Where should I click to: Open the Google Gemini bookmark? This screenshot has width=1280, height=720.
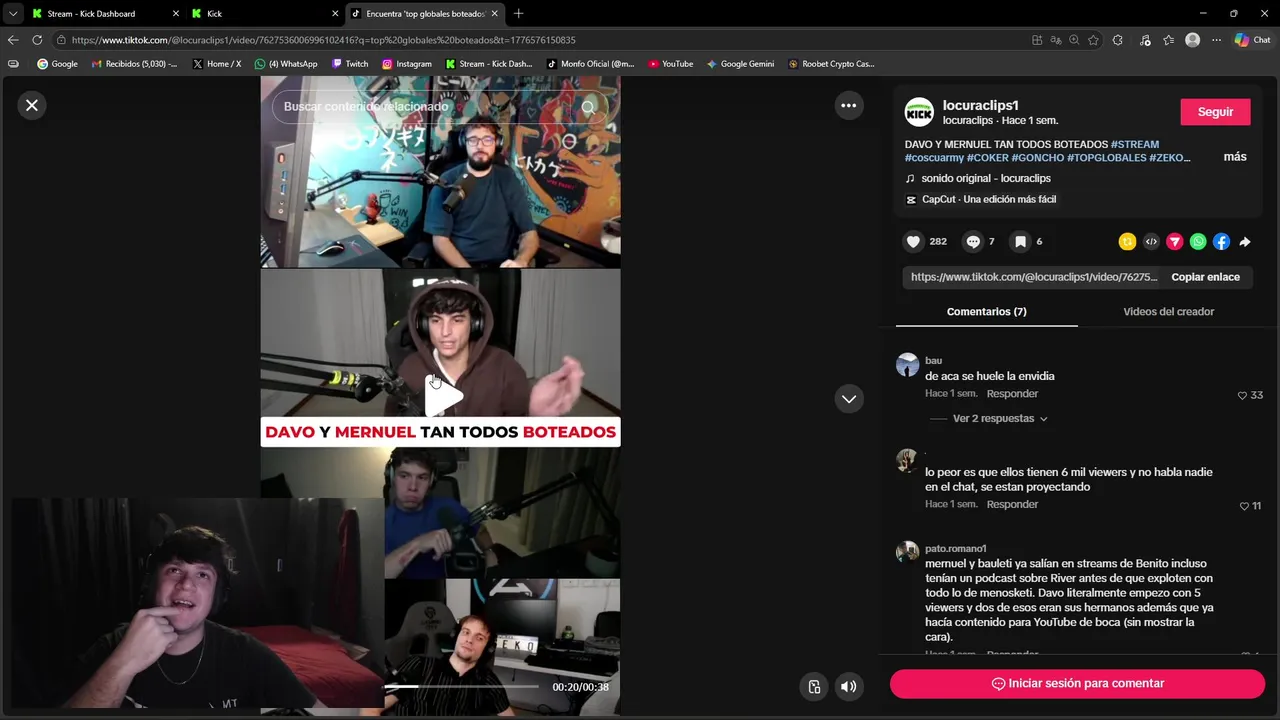pyautogui.click(x=740, y=64)
